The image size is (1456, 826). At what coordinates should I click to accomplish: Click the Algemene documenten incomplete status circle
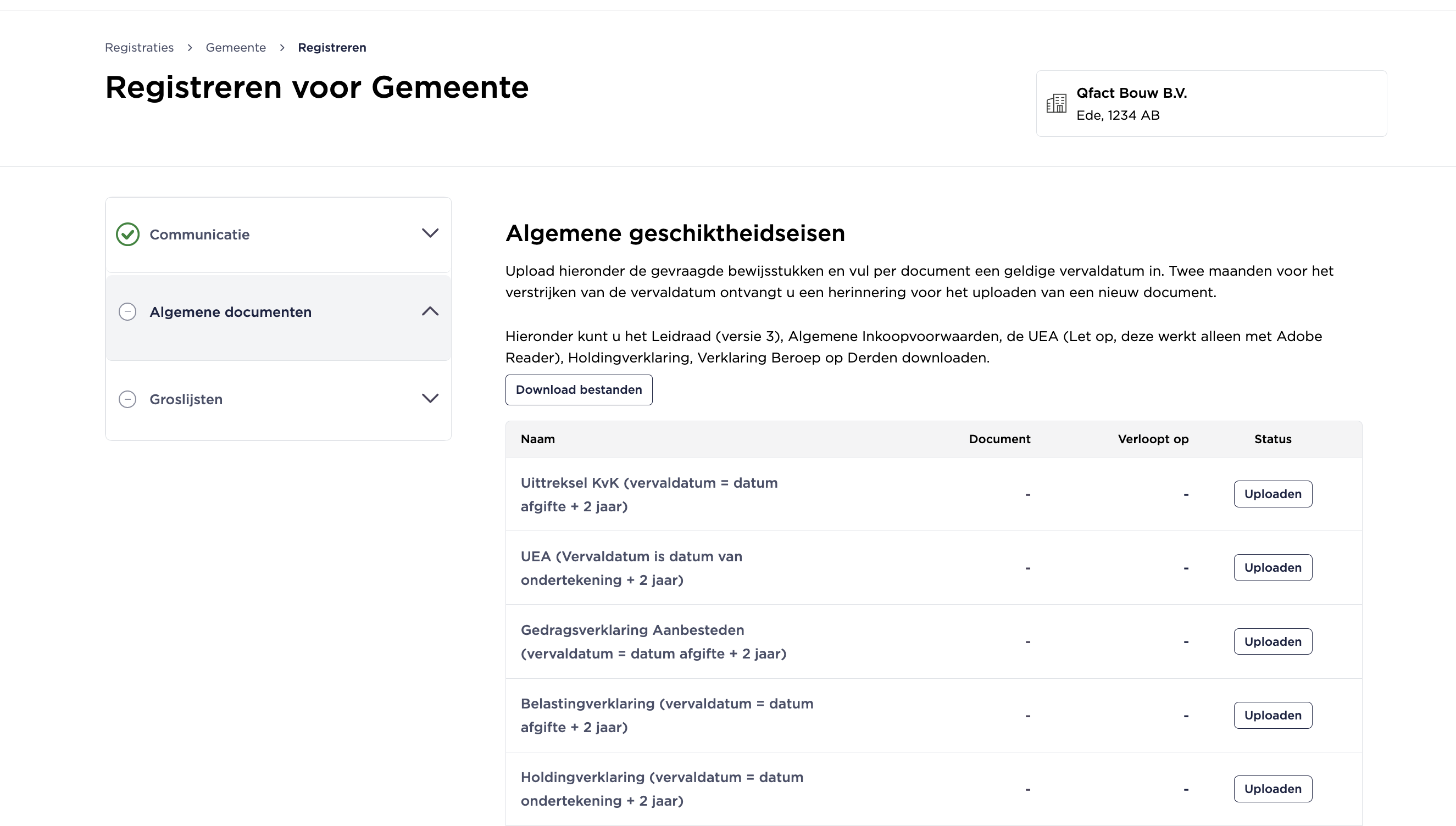127,312
